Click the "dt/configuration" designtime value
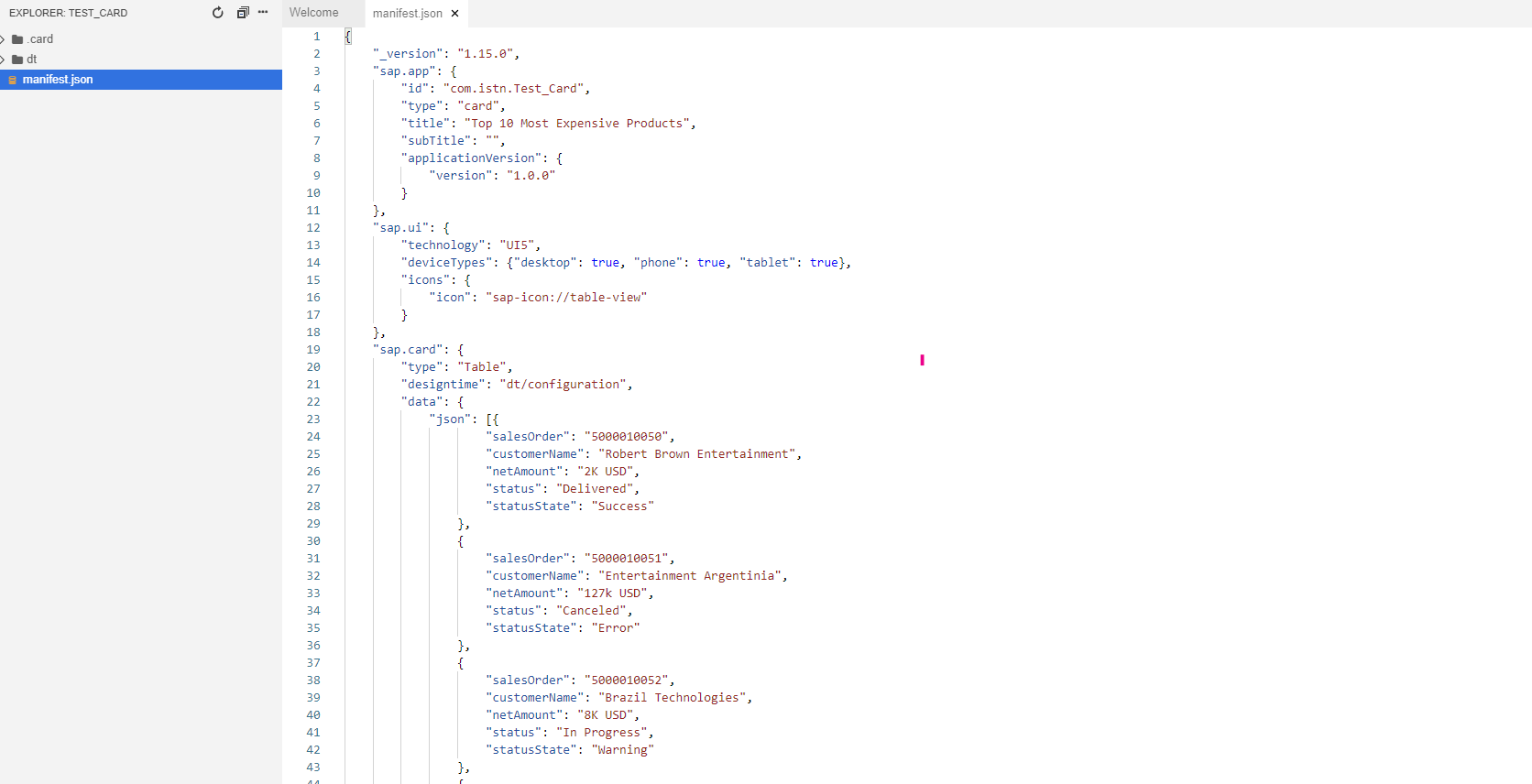Viewport: 1532px width, 784px height. (563, 385)
